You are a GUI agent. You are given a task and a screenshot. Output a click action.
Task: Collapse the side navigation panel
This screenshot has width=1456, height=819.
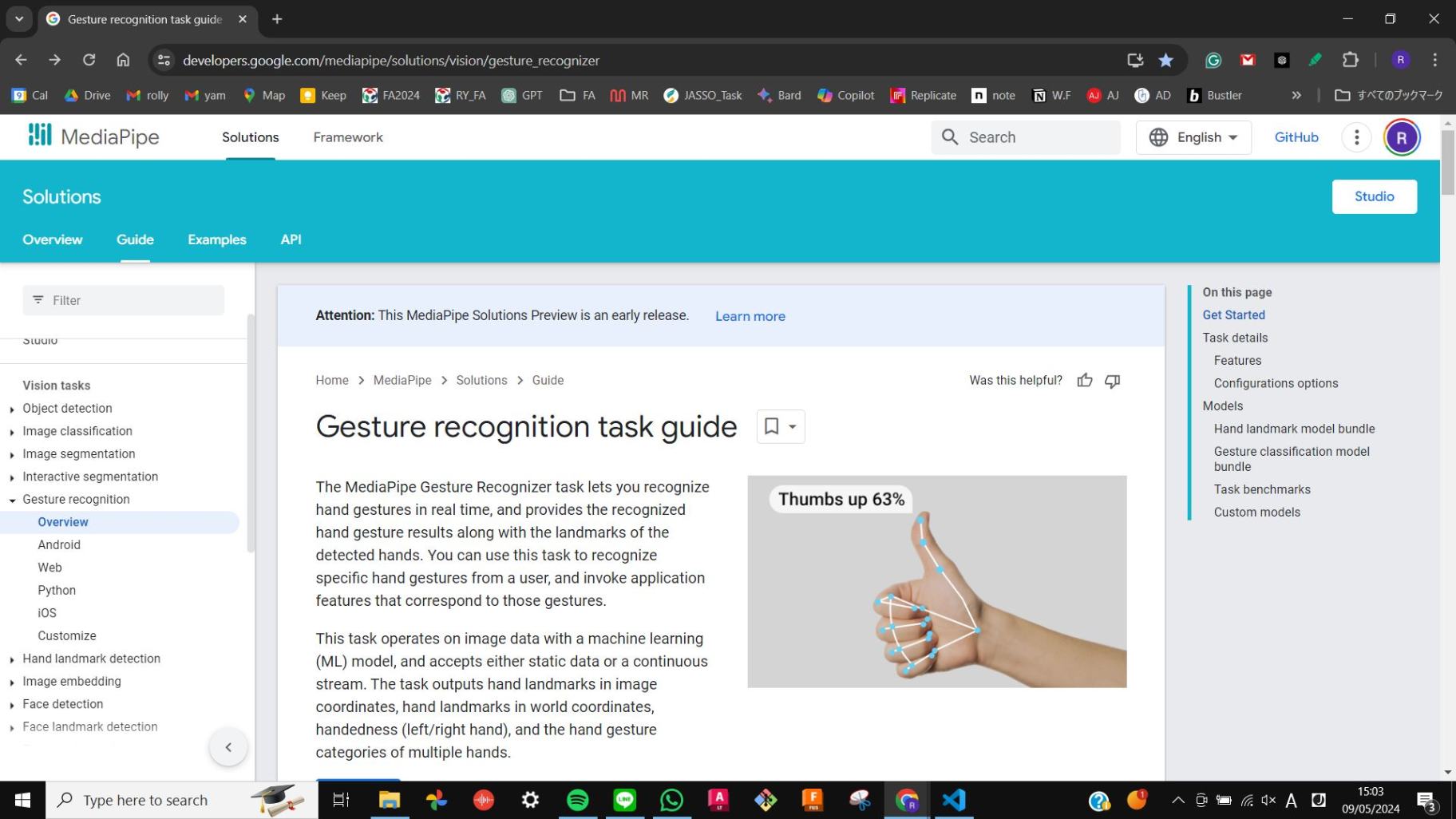tap(228, 747)
